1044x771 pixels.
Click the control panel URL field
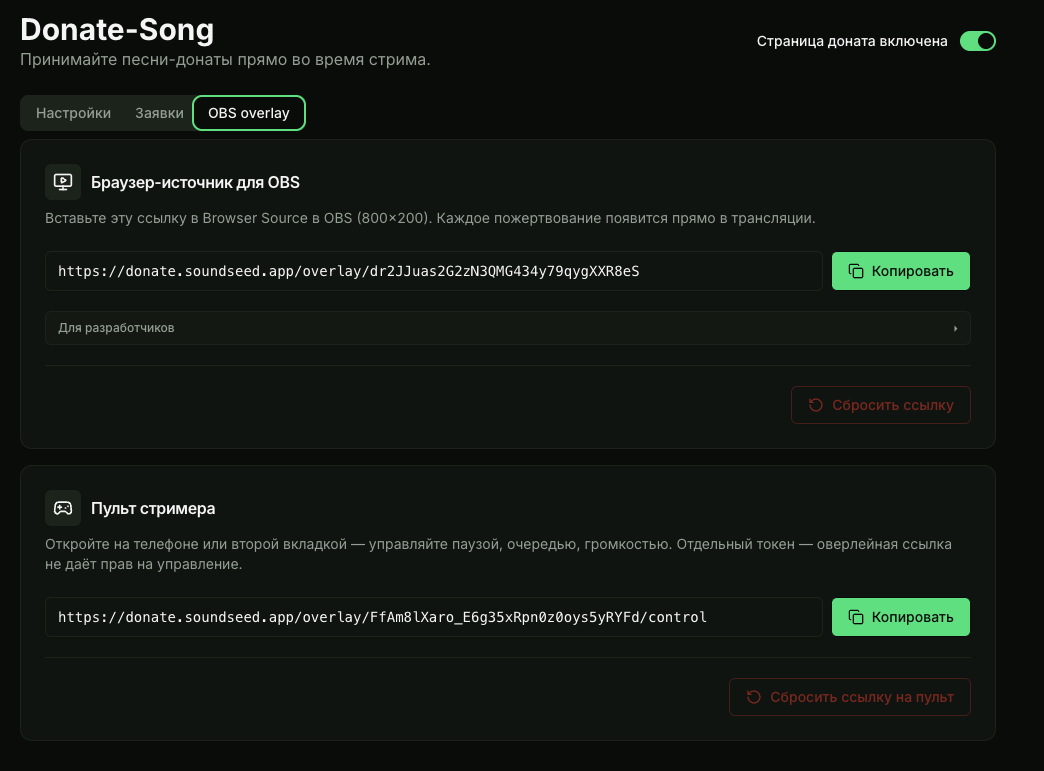point(433,617)
